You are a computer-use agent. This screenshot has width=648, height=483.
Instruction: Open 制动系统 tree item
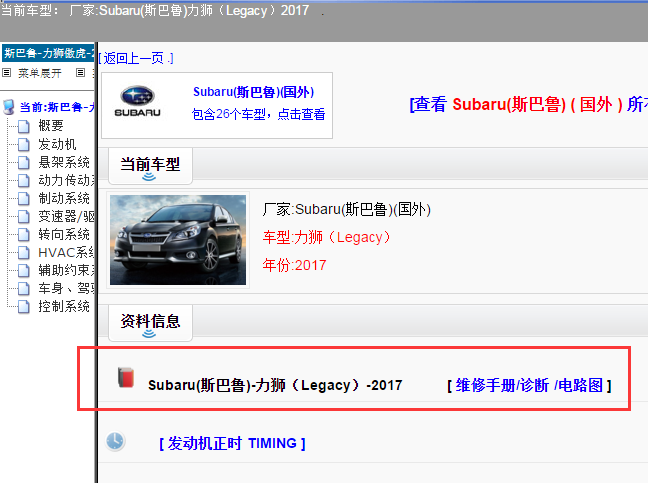(64, 198)
